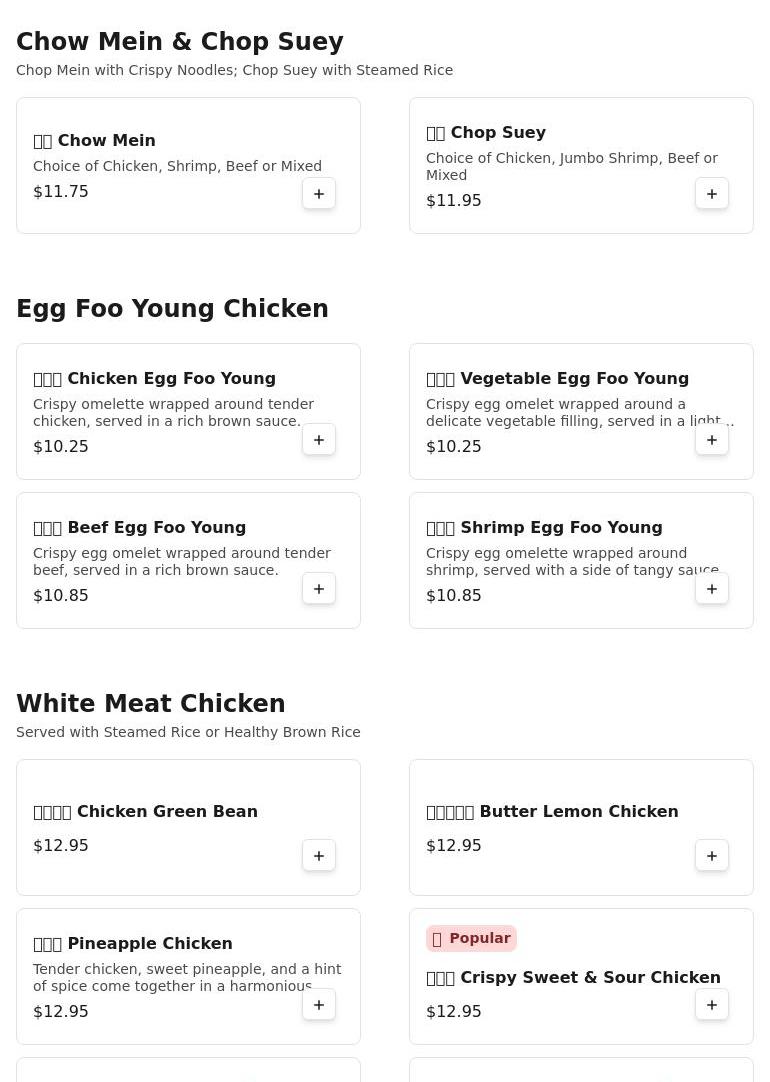Click plus button for Pineapple Chicken
Viewport: 770px width, 1082px height.
tap(319, 1005)
